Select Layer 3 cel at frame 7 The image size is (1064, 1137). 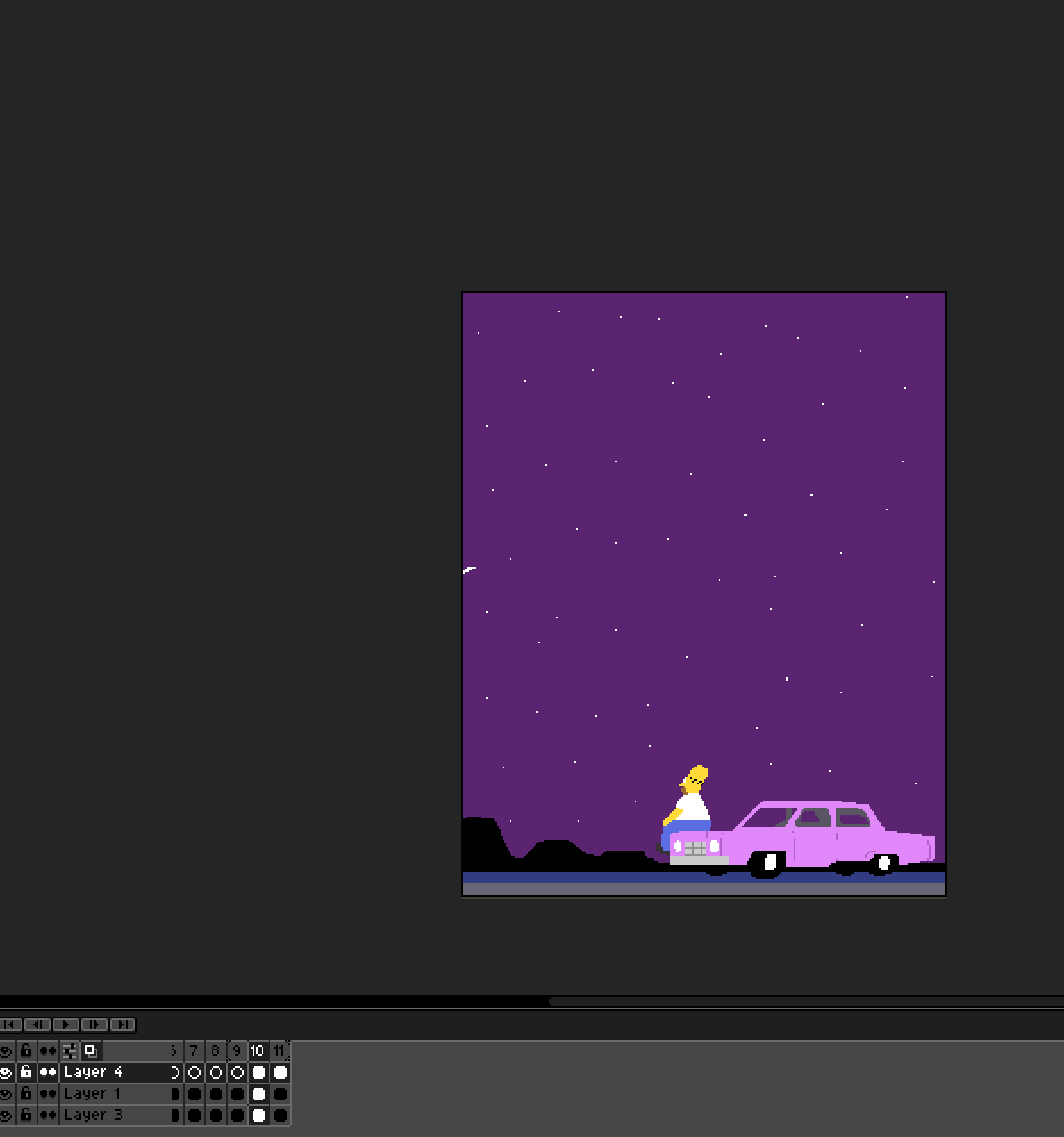tap(194, 1115)
